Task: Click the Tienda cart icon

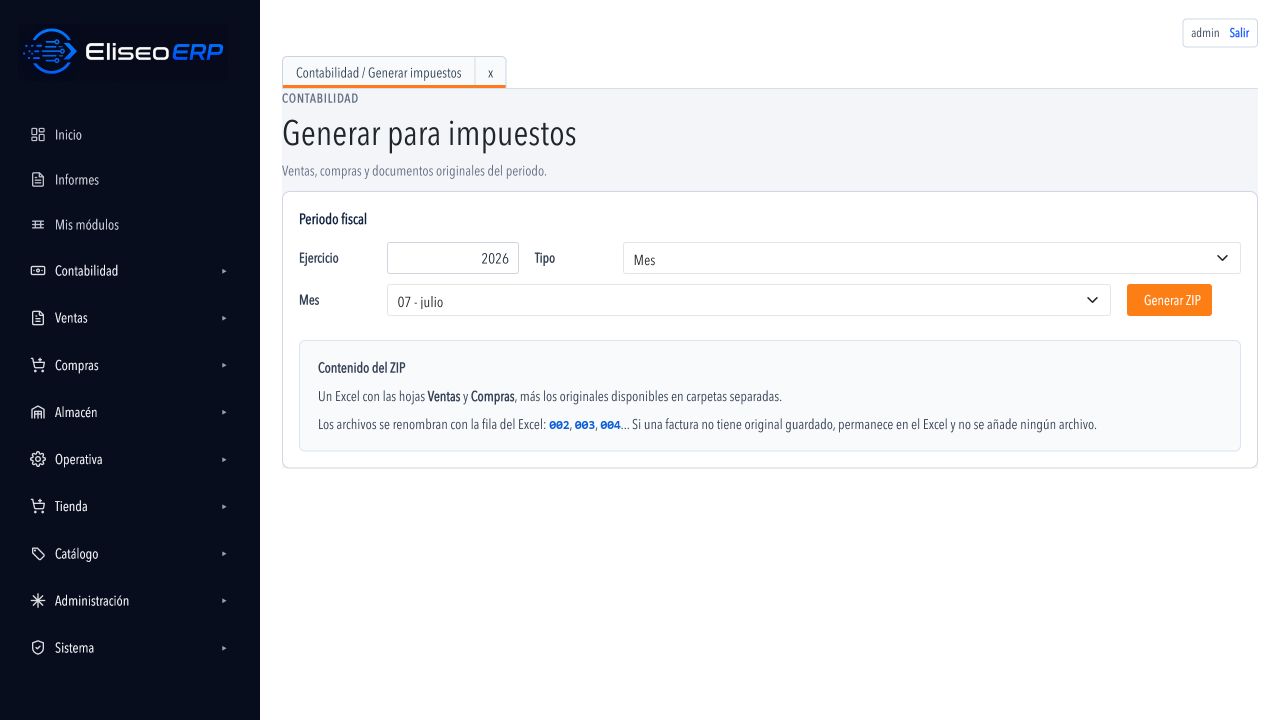Action: click(38, 506)
